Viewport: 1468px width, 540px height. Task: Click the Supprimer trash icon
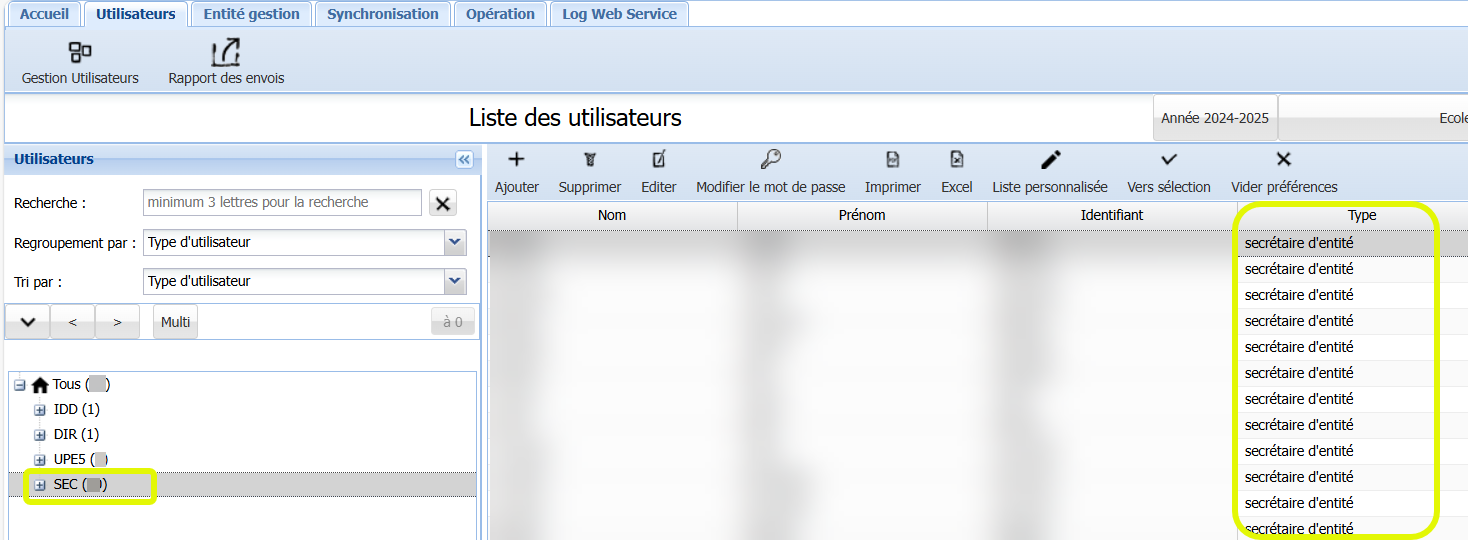pos(589,160)
